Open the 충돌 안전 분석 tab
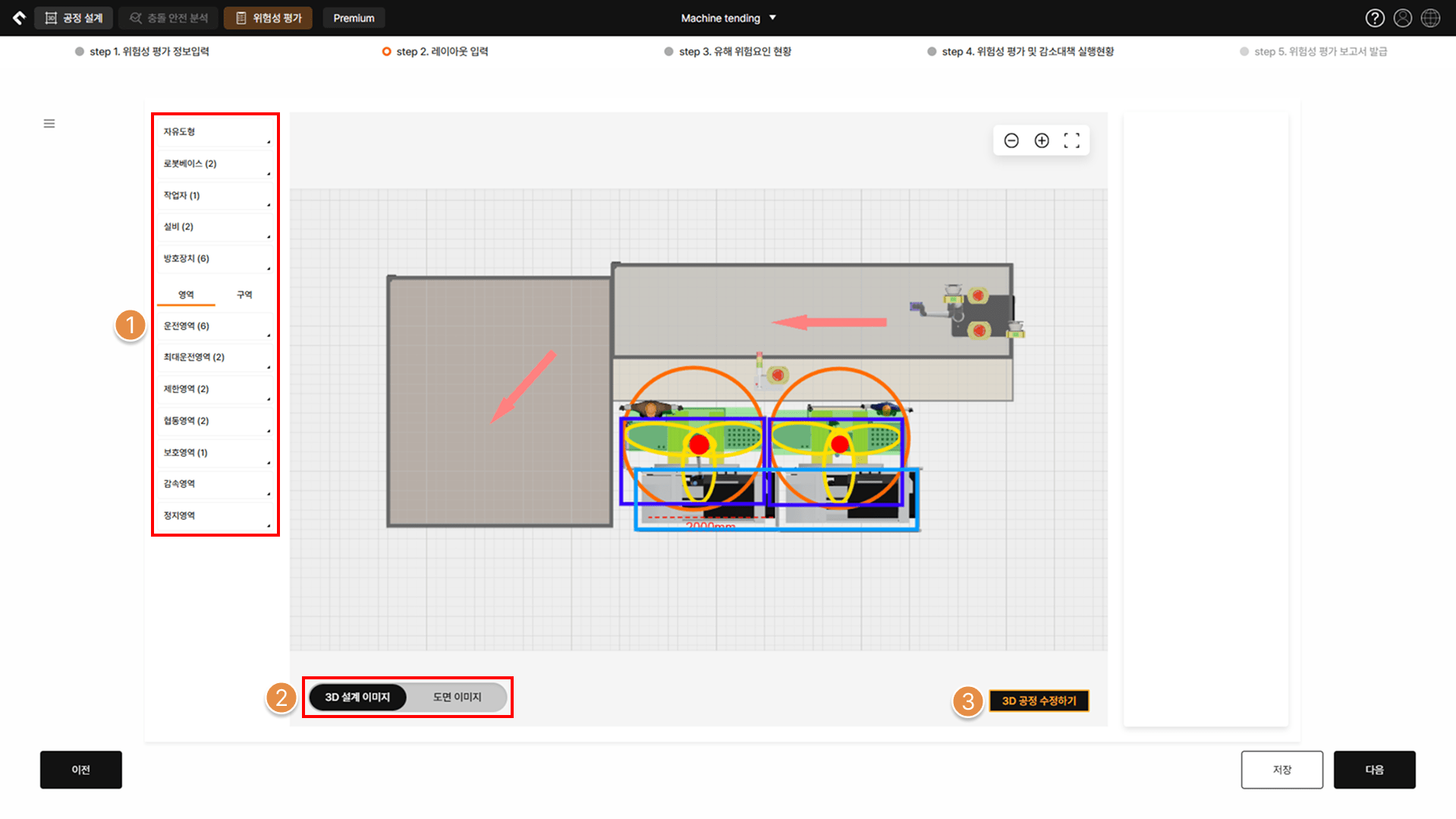The height and width of the screenshot is (819, 1456). pos(168,17)
